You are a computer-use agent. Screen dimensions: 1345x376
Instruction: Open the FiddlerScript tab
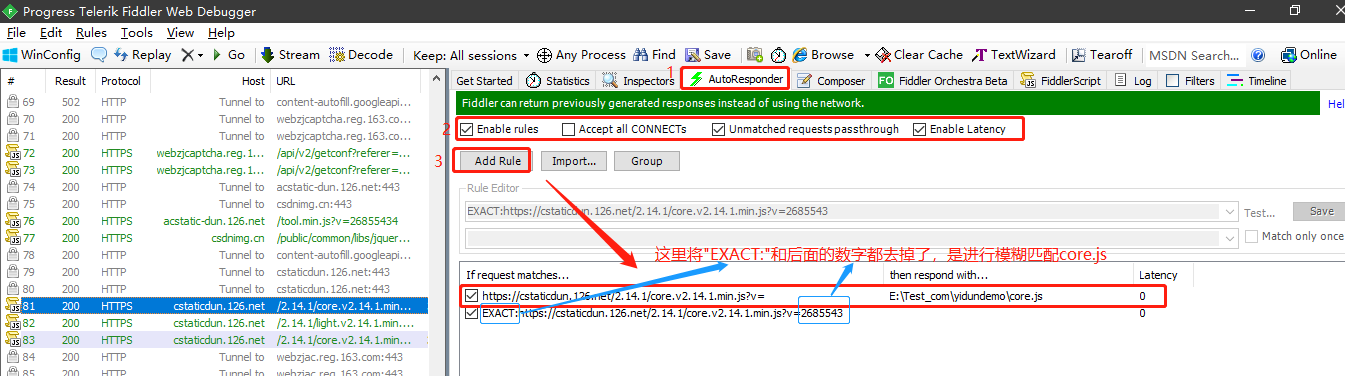(x=1060, y=80)
